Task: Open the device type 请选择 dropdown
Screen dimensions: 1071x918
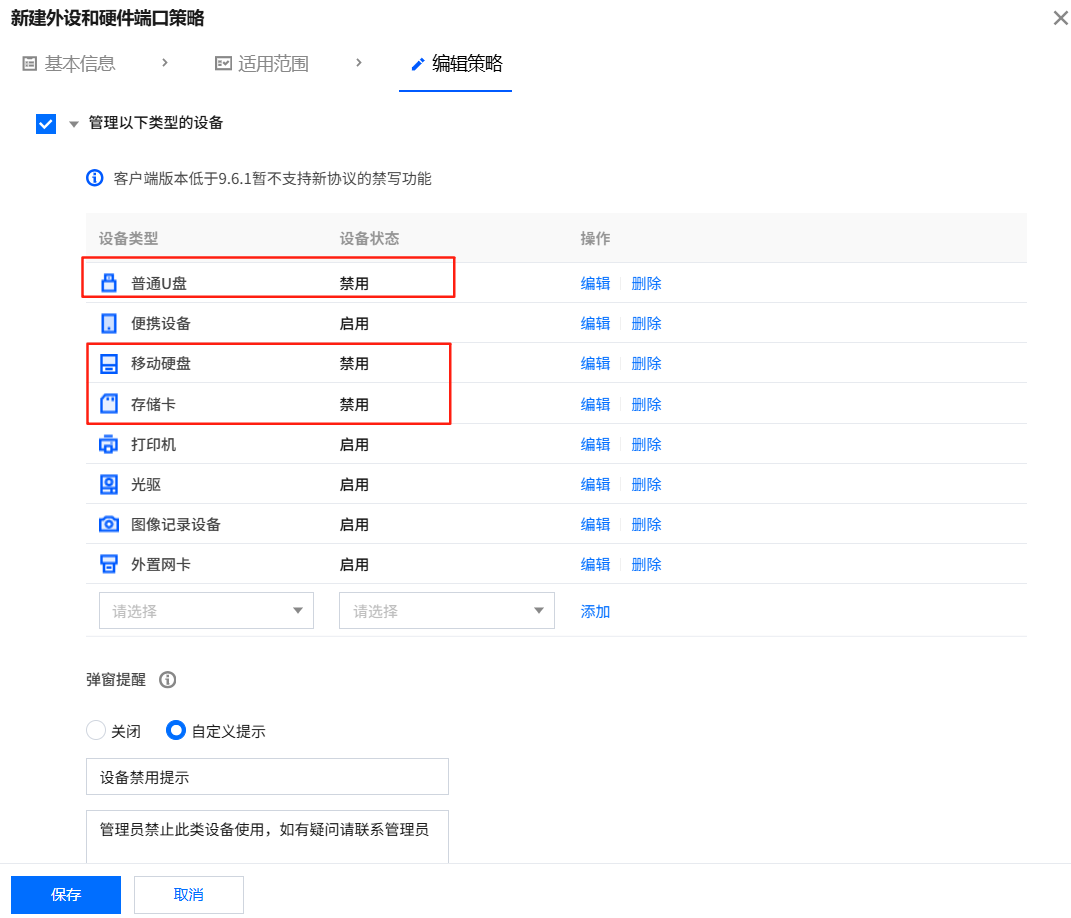Action: 206,610
